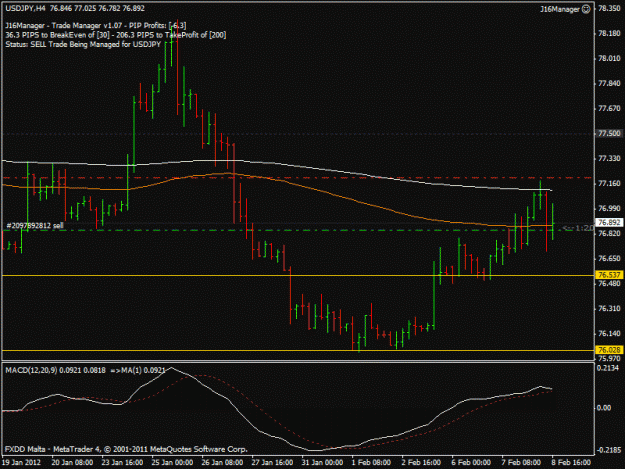Viewport: 625px width, 469px height.
Task: Click the 8 Feb 16:00 time label
Action: (x=571, y=462)
